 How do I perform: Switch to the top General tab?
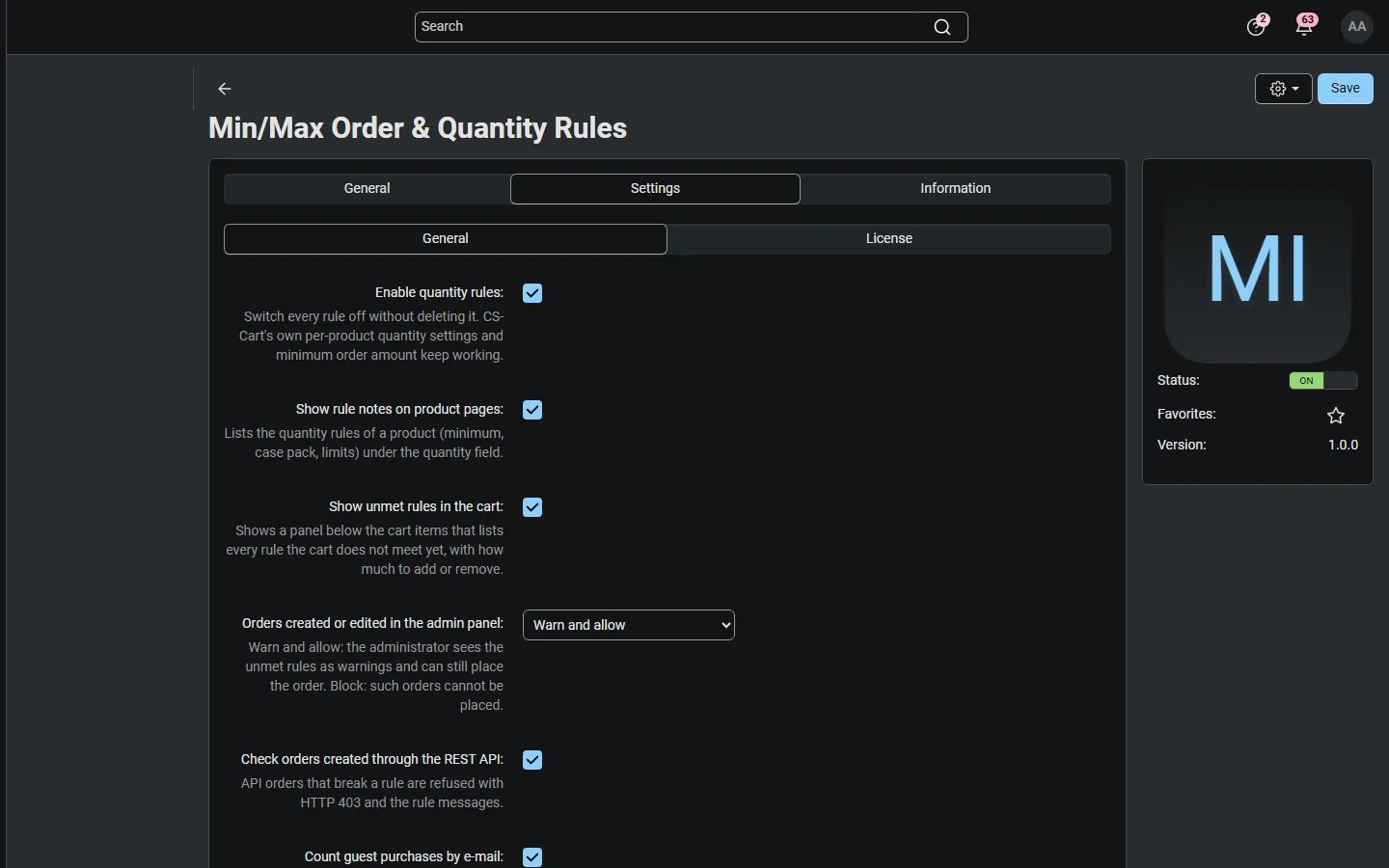[x=368, y=189]
